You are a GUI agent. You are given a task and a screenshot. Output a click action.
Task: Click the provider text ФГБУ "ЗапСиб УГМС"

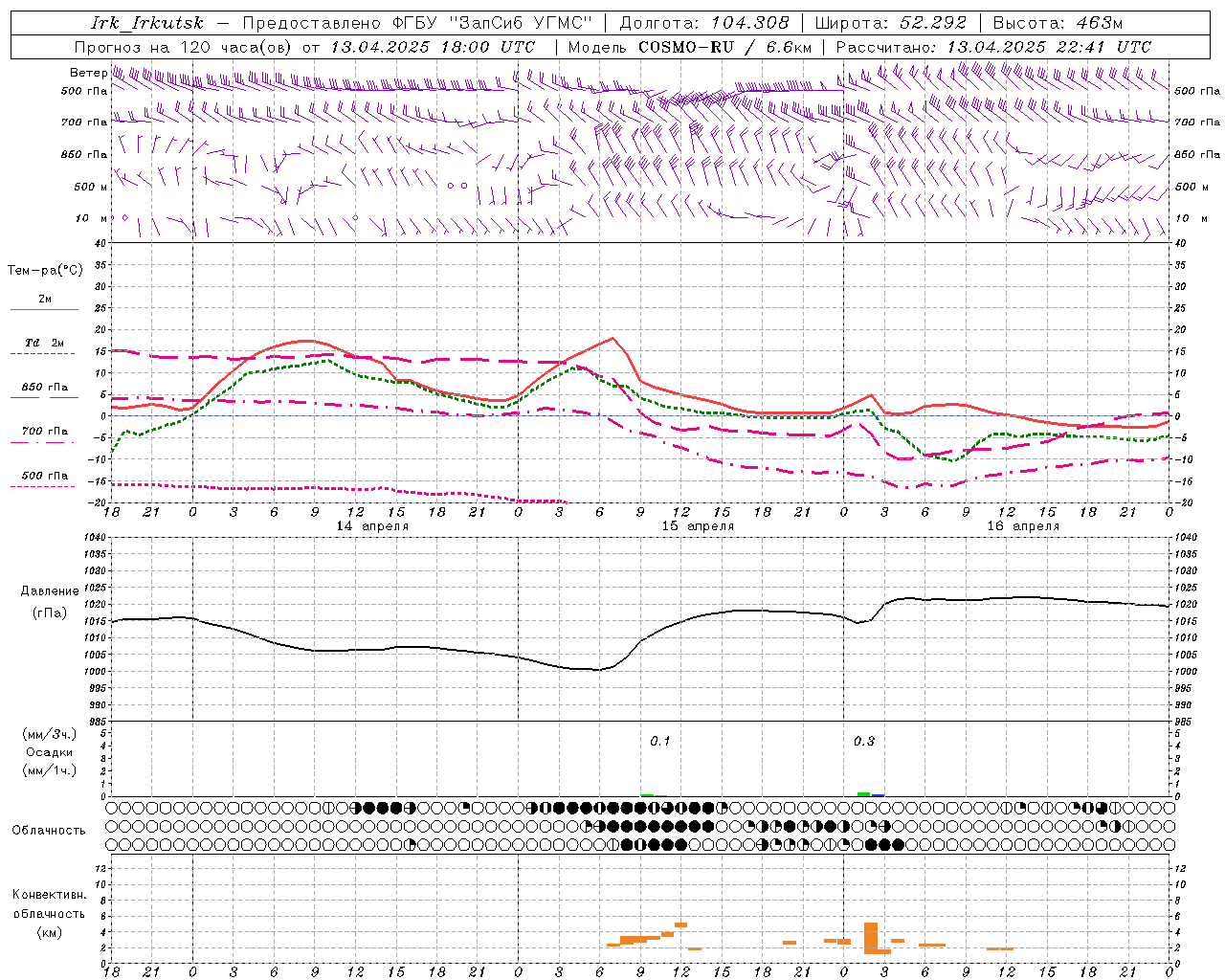click(x=493, y=23)
